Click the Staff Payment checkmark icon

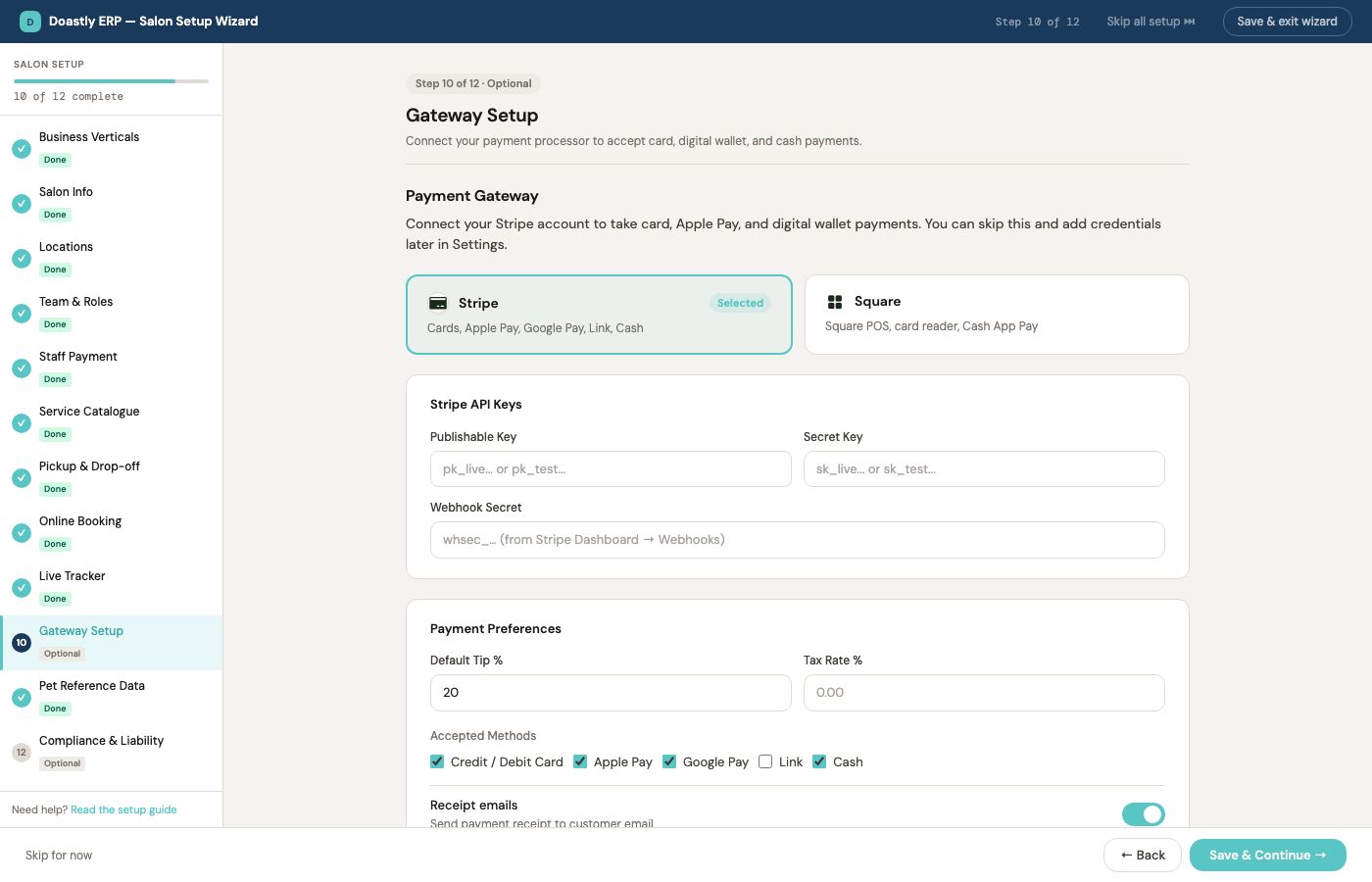(x=22, y=368)
